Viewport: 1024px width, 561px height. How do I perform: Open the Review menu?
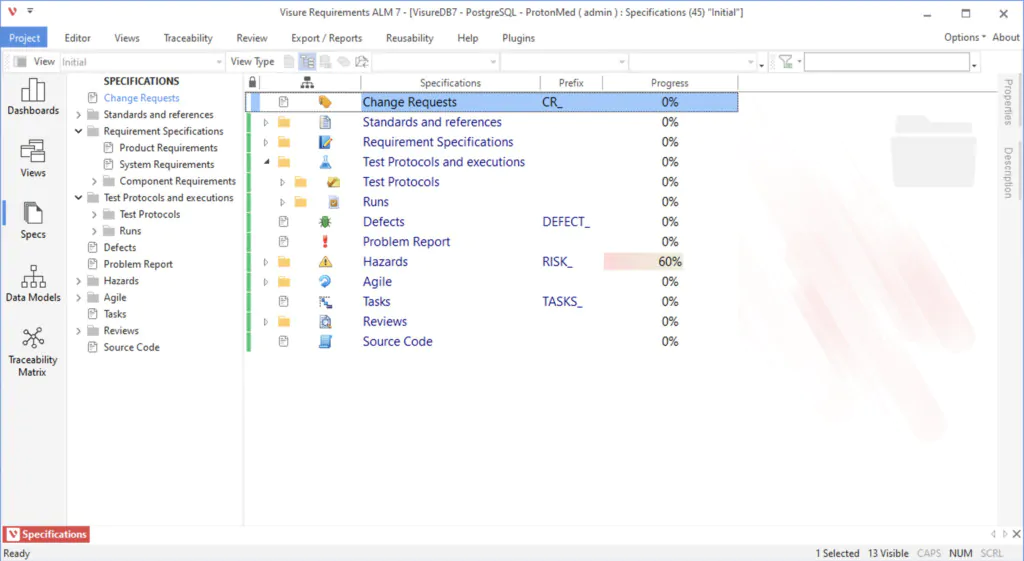(252, 38)
